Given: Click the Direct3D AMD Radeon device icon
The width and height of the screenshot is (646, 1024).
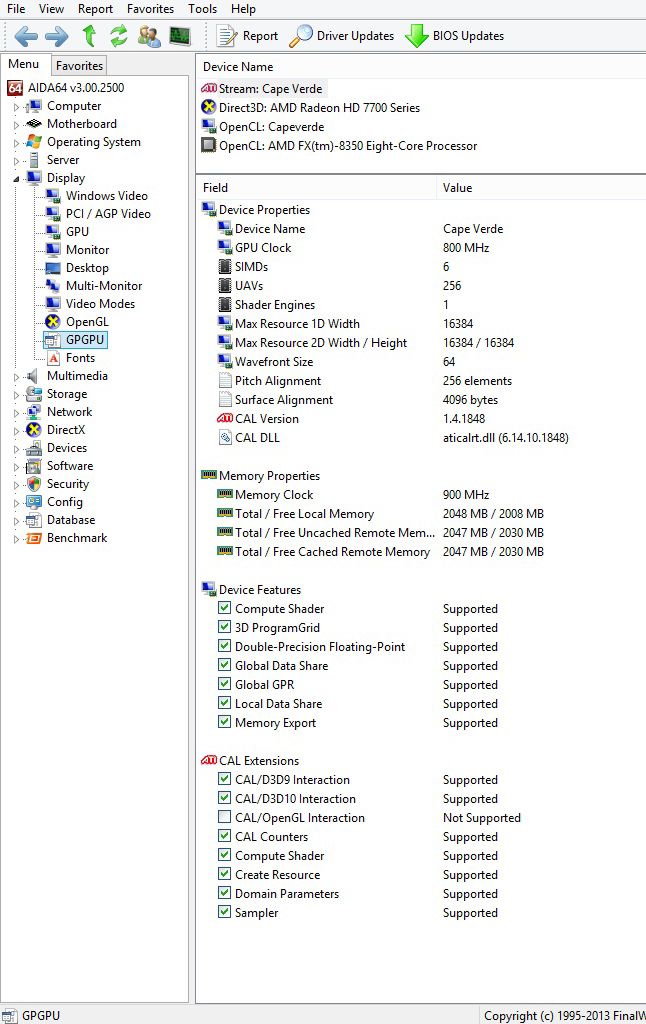Looking at the screenshot, I should click(x=208, y=107).
